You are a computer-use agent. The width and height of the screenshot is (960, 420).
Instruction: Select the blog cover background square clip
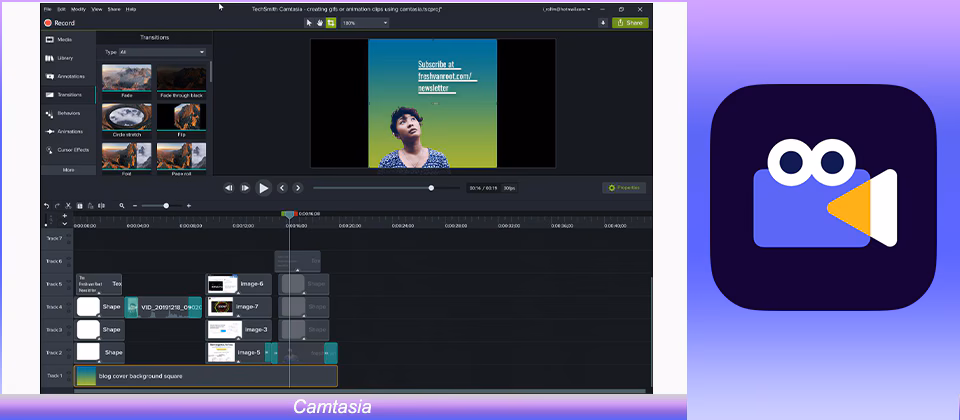click(206, 376)
